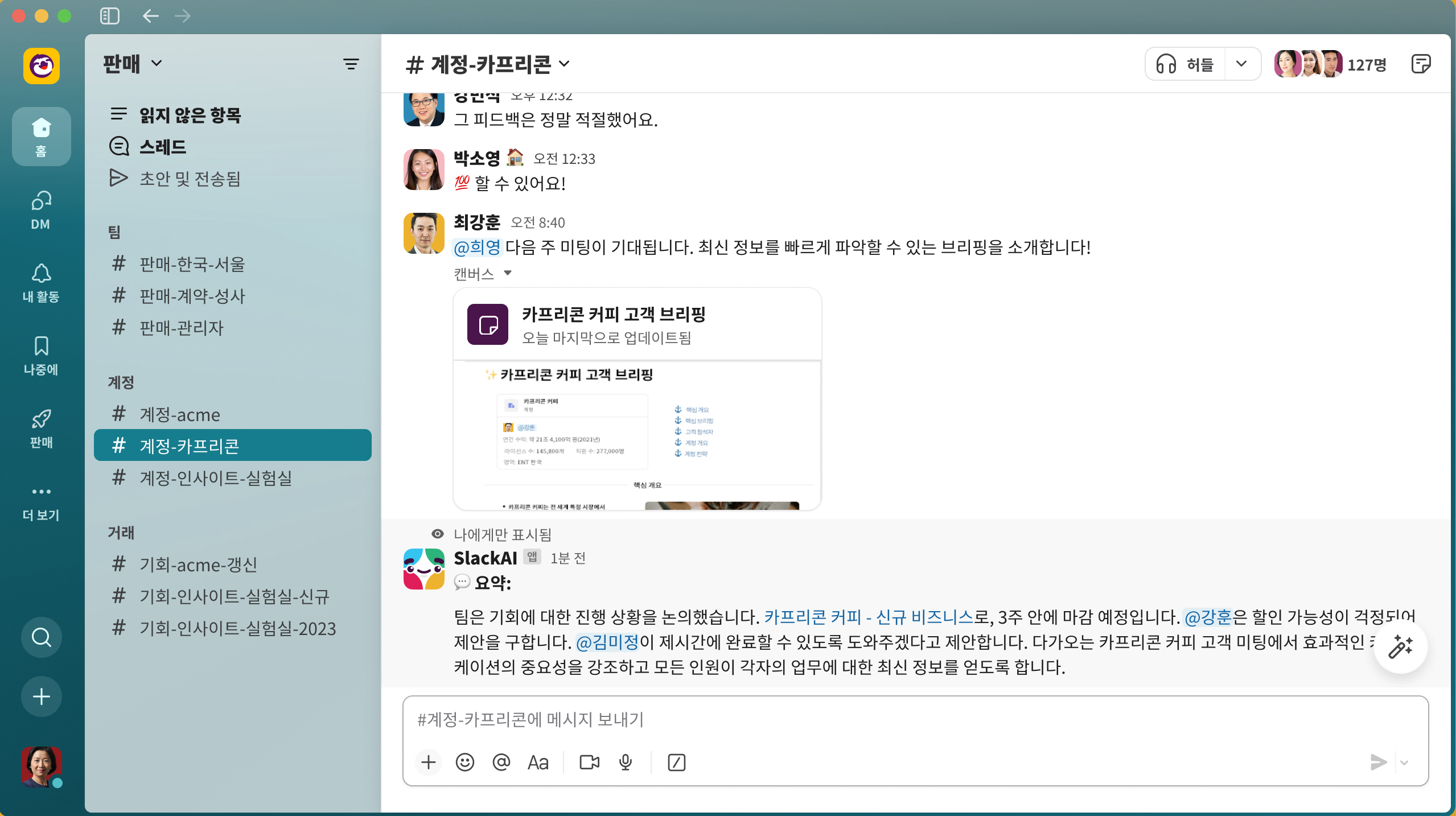Screen dimensions: 1456x816
Task: Expand the 판매 workspace switcher
Action: tap(132, 64)
